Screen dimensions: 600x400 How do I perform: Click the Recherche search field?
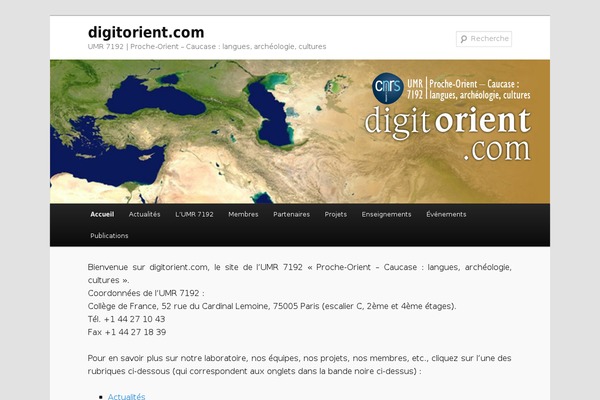(x=484, y=39)
